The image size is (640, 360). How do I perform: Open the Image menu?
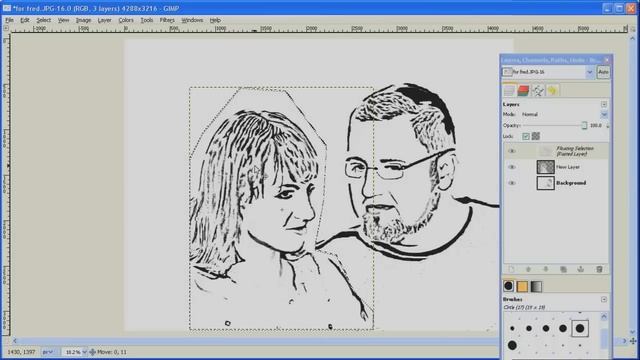tap(83, 20)
